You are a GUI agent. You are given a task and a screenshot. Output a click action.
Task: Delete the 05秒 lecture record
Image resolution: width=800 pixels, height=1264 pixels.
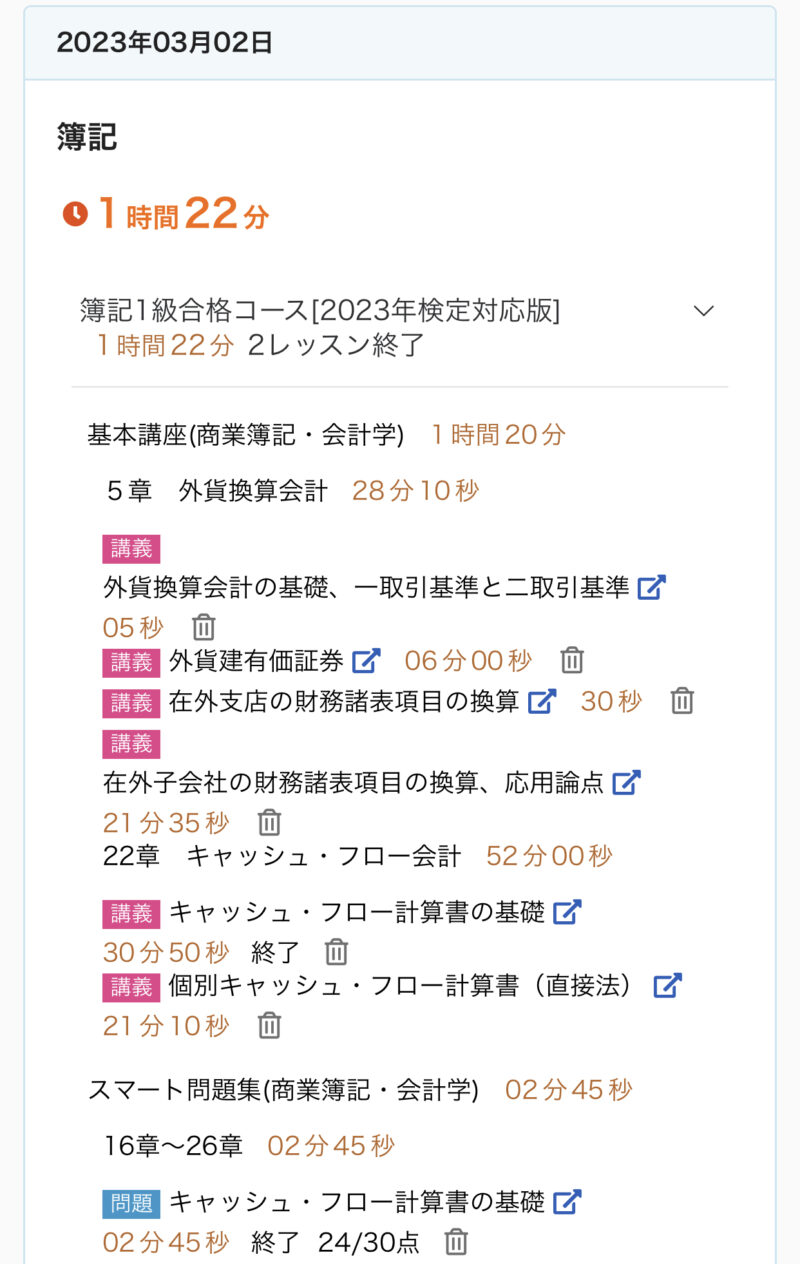(x=204, y=628)
